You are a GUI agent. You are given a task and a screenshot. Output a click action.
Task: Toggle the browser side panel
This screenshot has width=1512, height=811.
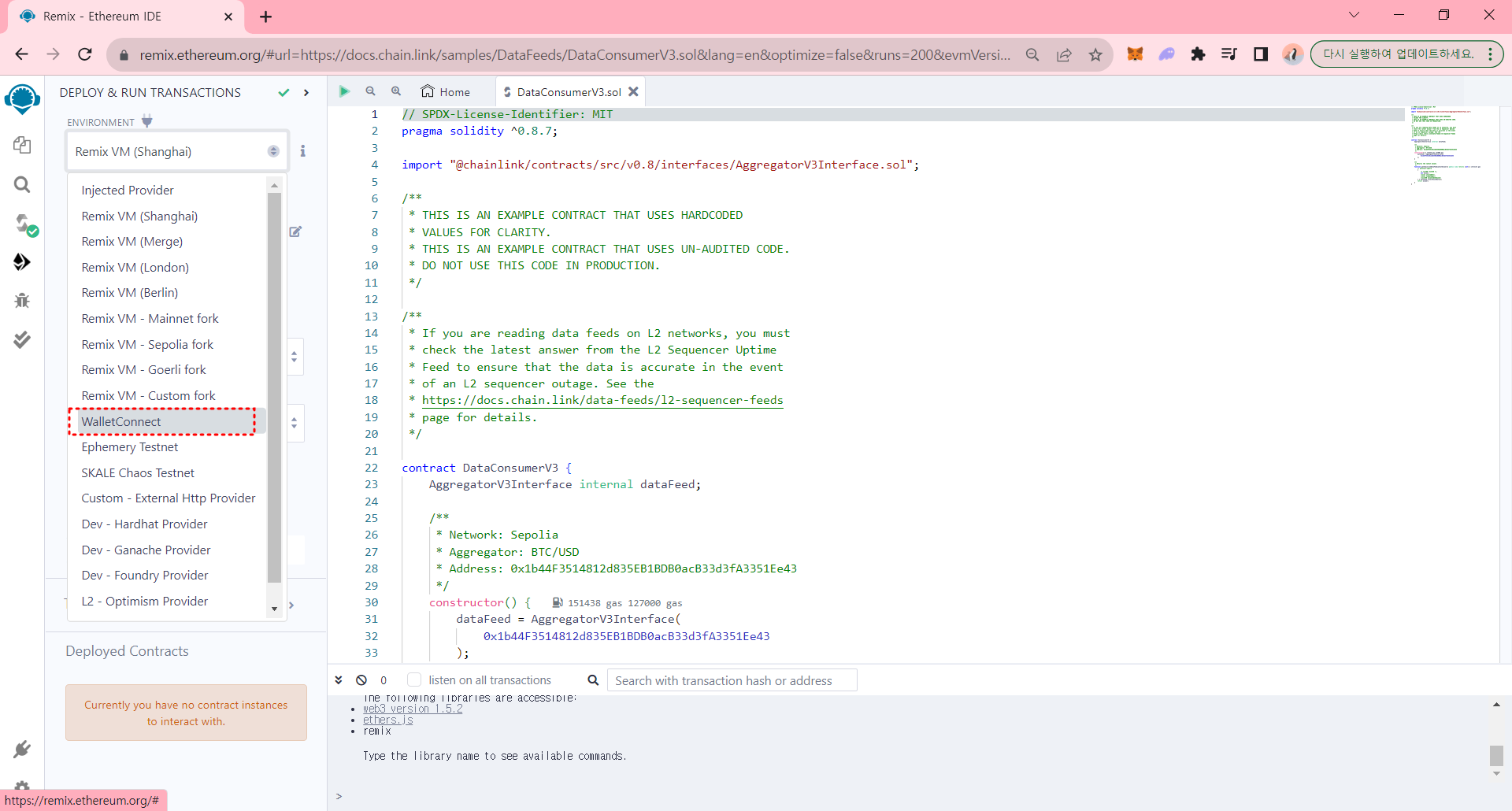(1261, 54)
